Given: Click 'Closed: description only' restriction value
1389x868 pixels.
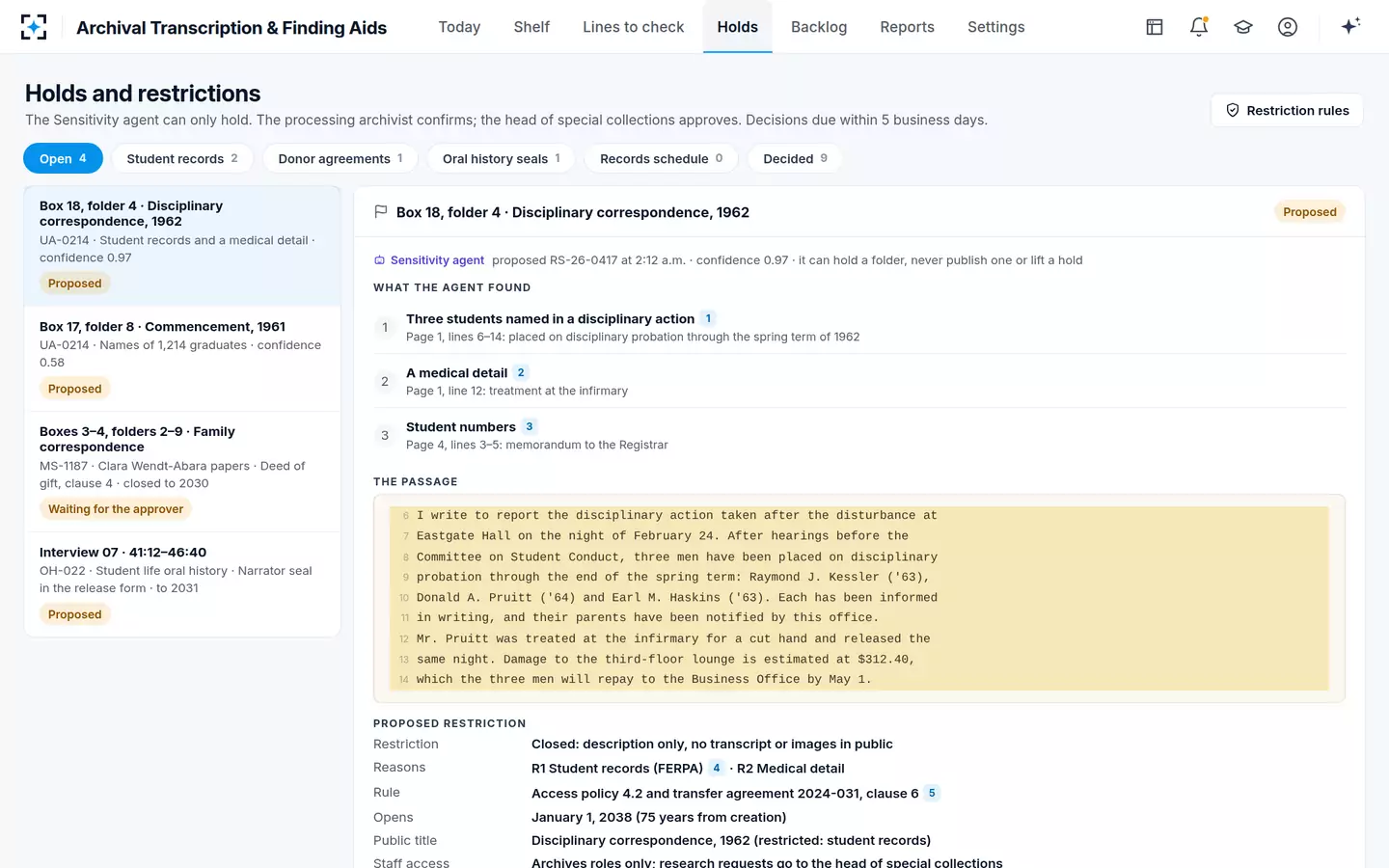Looking at the screenshot, I should click(712, 744).
